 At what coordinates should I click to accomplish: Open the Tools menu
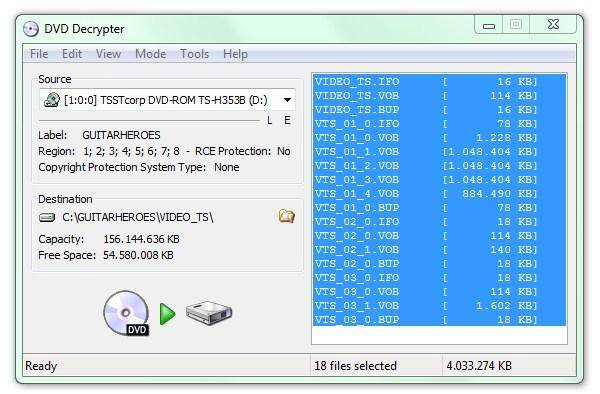coord(194,54)
